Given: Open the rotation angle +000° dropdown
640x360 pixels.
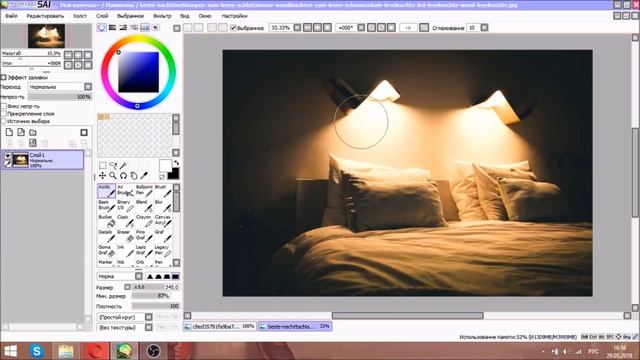Looking at the screenshot, I should click(361, 28).
